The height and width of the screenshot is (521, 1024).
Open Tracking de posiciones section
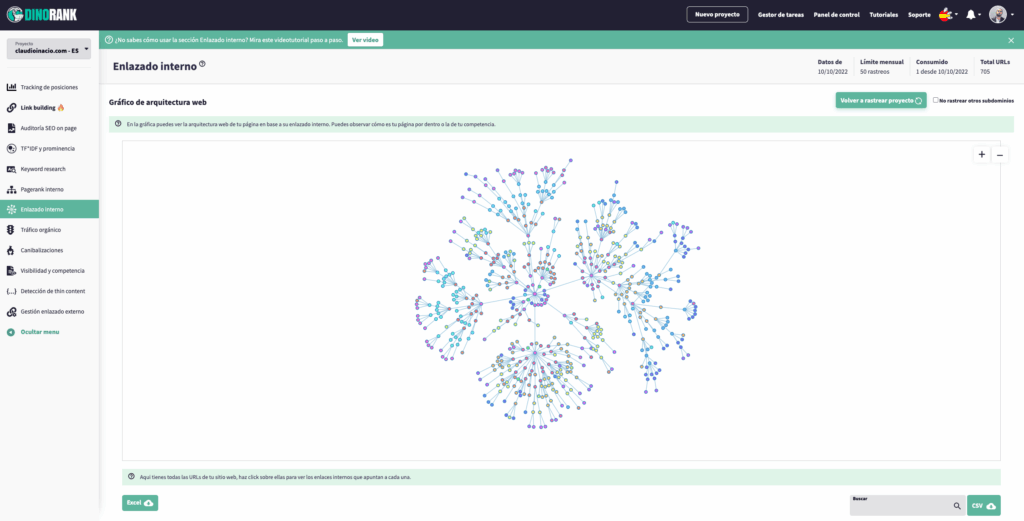pos(49,87)
